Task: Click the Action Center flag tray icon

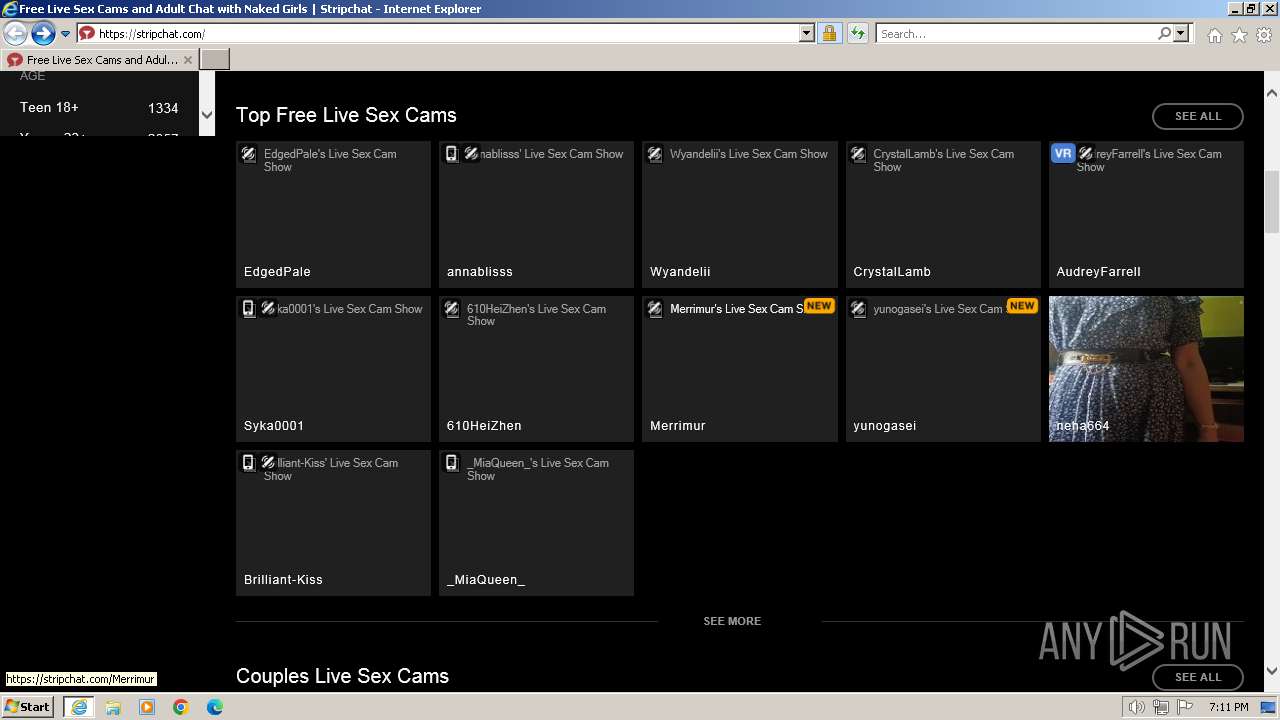Action: coord(1185,707)
